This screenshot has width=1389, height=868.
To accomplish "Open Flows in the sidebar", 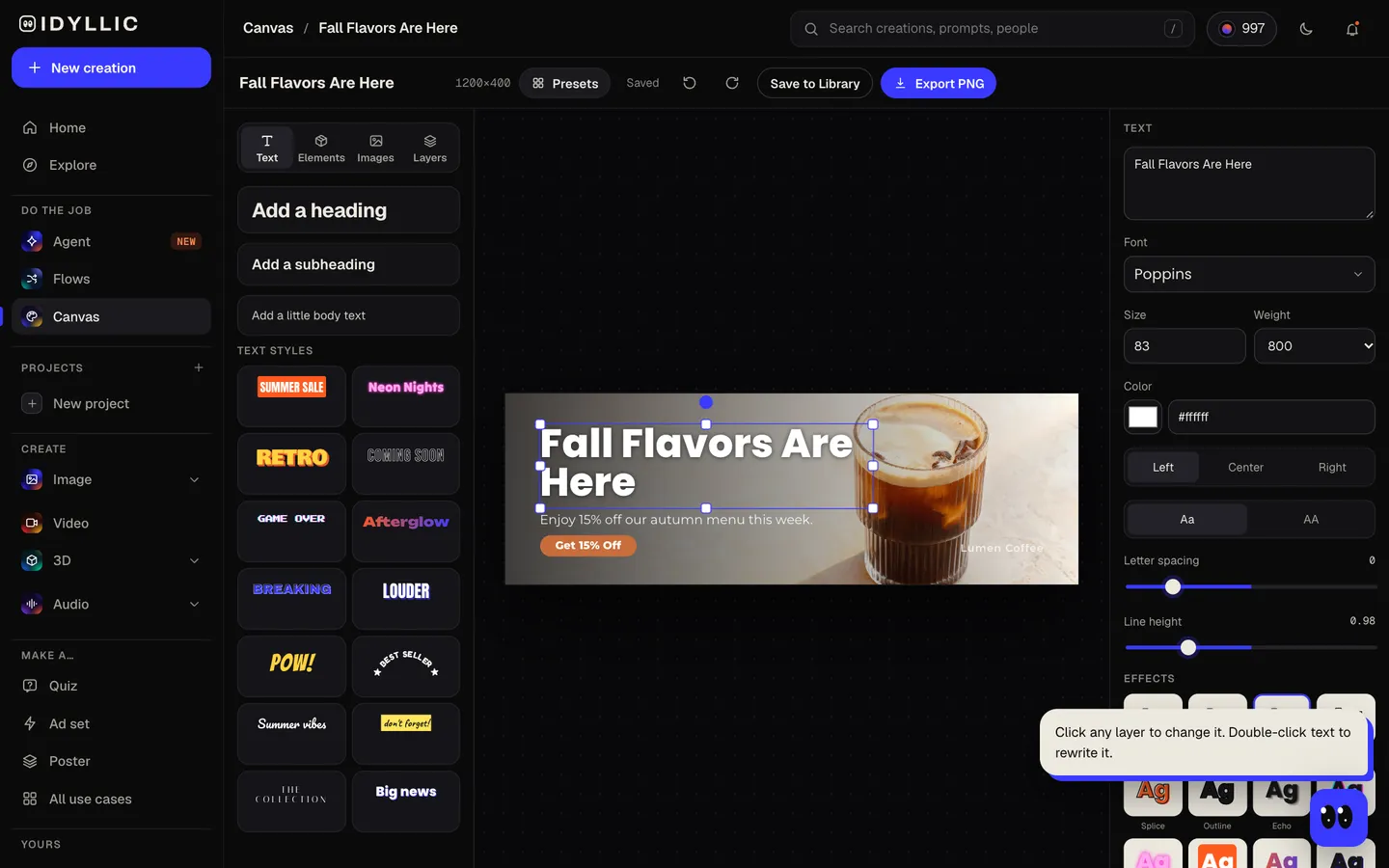I will coord(111,279).
